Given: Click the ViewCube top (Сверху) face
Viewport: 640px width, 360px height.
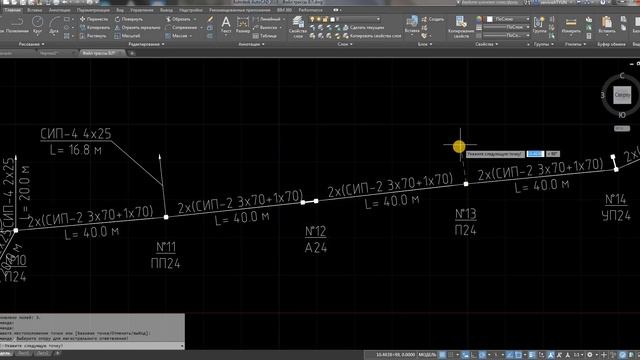Looking at the screenshot, I should [x=622, y=95].
